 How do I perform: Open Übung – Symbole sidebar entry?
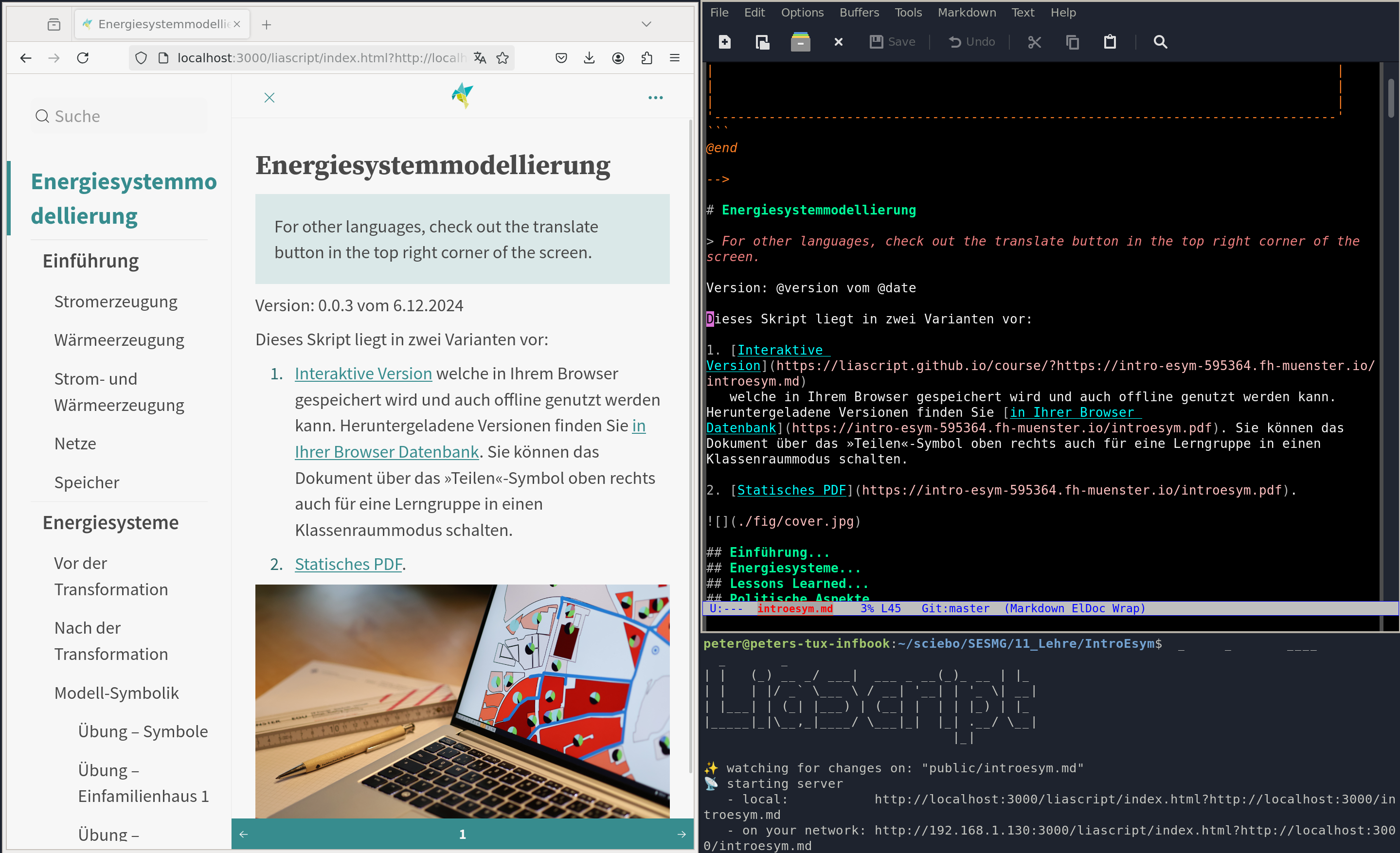tap(143, 731)
